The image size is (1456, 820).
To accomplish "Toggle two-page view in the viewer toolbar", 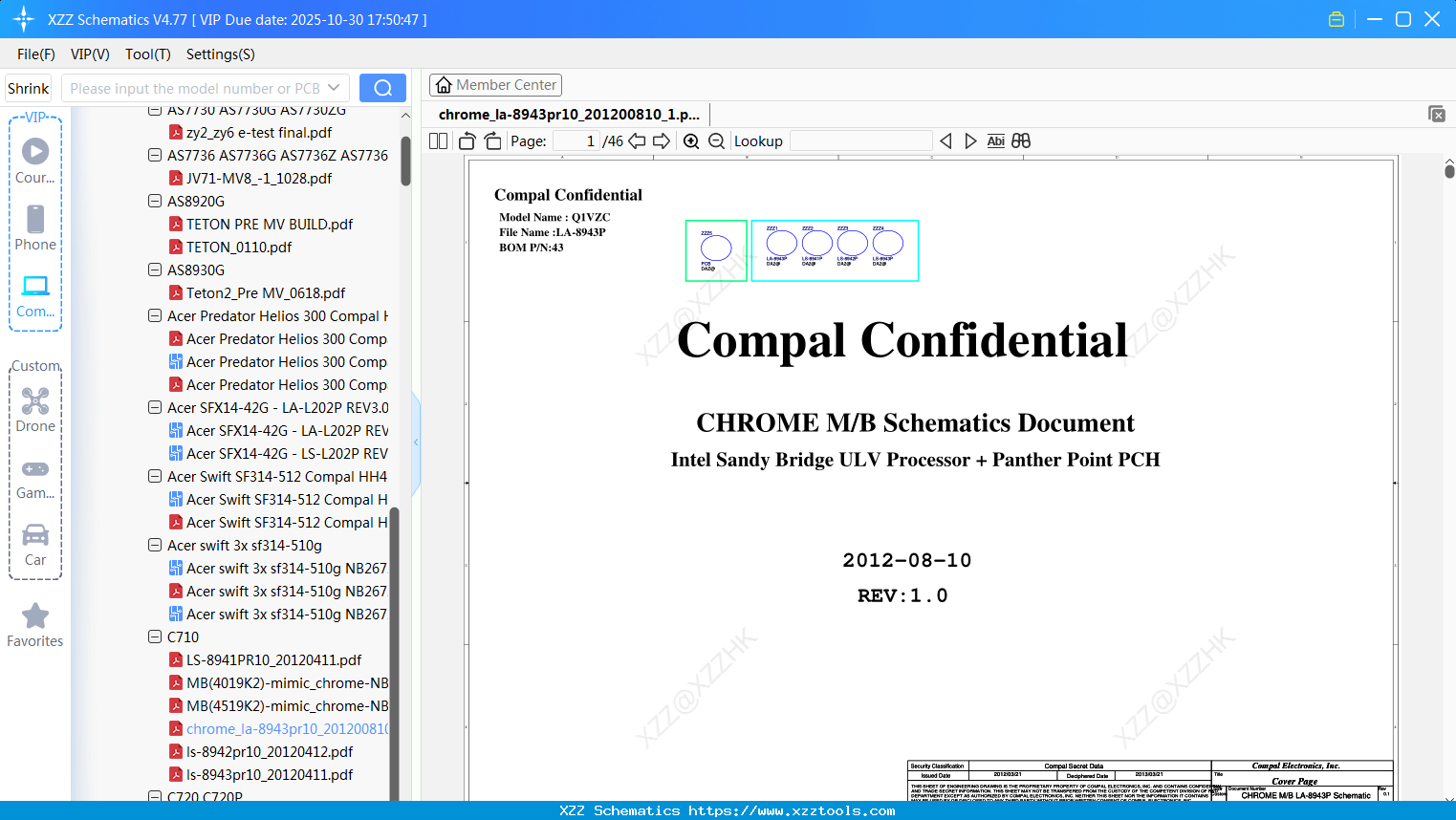I will click(x=439, y=141).
